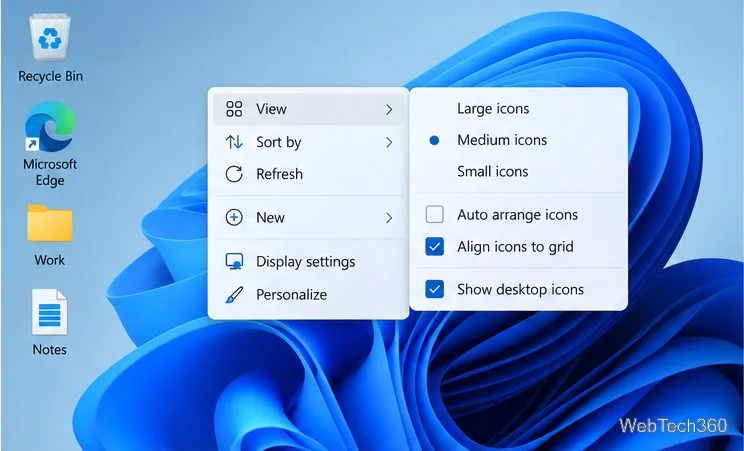Open Personalize from the context menu

(x=308, y=294)
